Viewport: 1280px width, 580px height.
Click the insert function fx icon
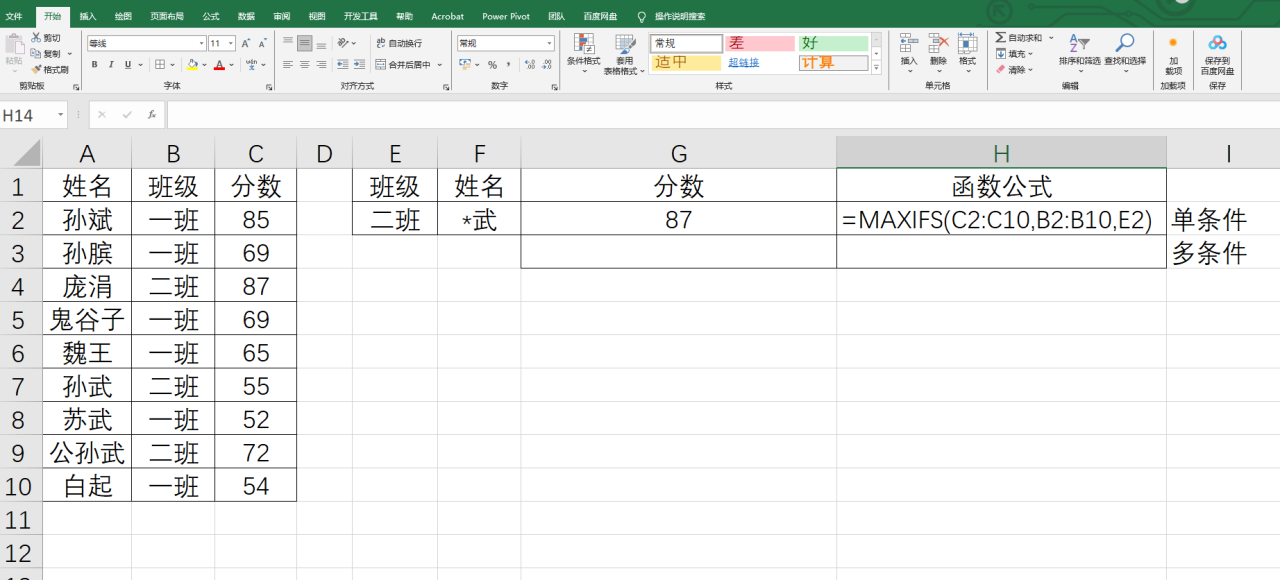(151, 115)
